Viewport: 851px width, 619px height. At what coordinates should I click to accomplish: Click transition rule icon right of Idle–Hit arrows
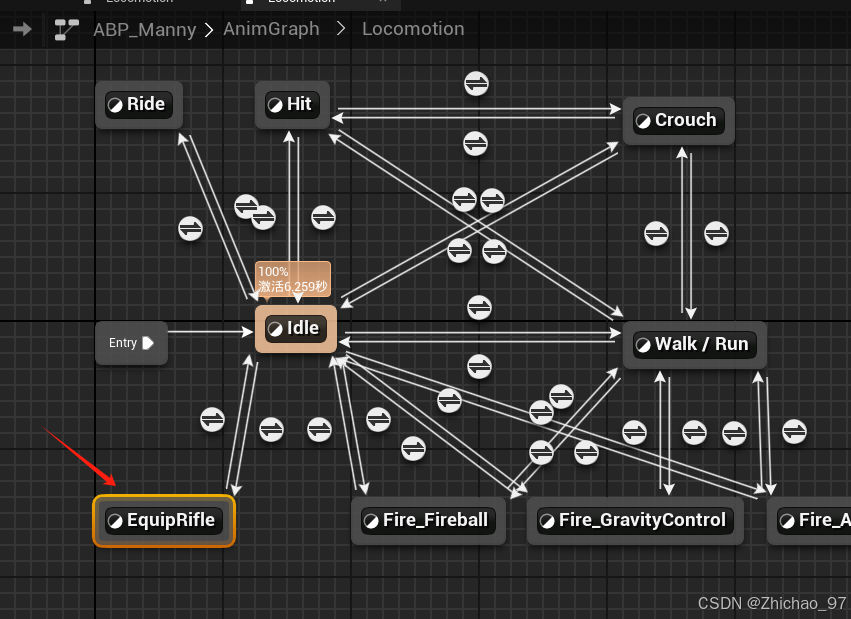click(x=323, y=218)
